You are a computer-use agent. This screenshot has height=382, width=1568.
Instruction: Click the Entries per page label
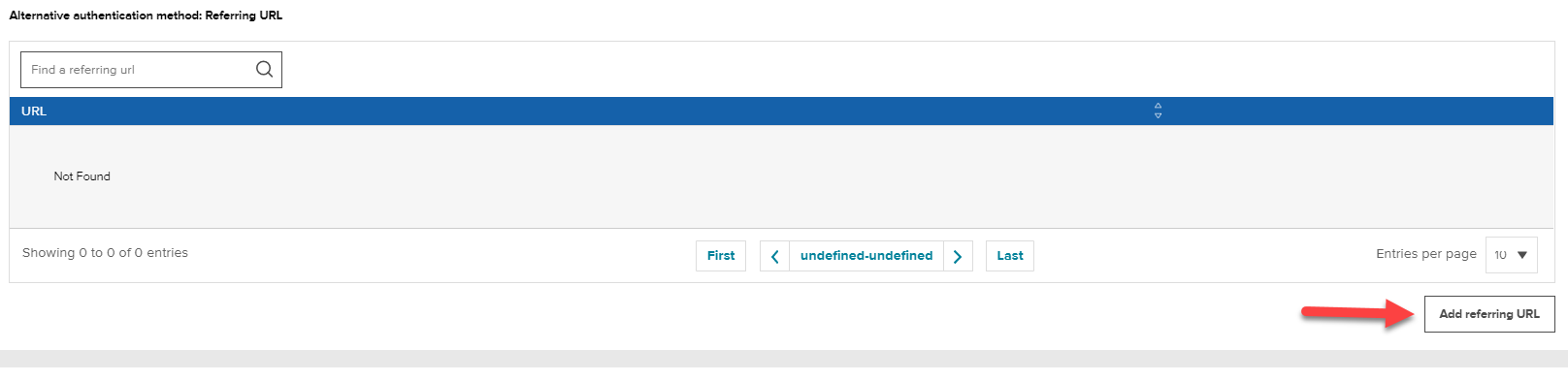pyautogui.click(x=1426, y=254)
